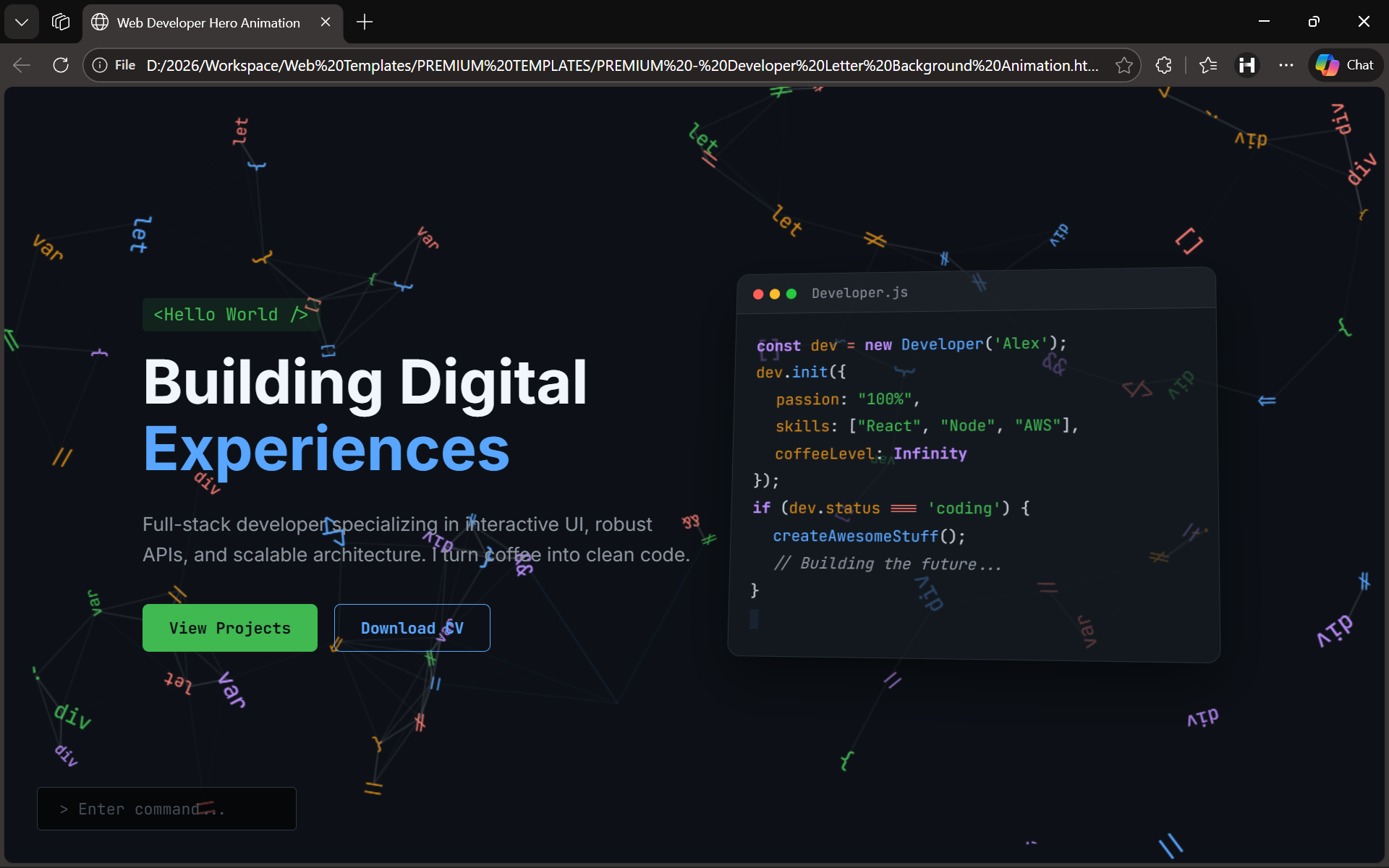This screenshot has width=1389, height=868.
Task: Focus the Enter command input field
Action: coord(166,809)
